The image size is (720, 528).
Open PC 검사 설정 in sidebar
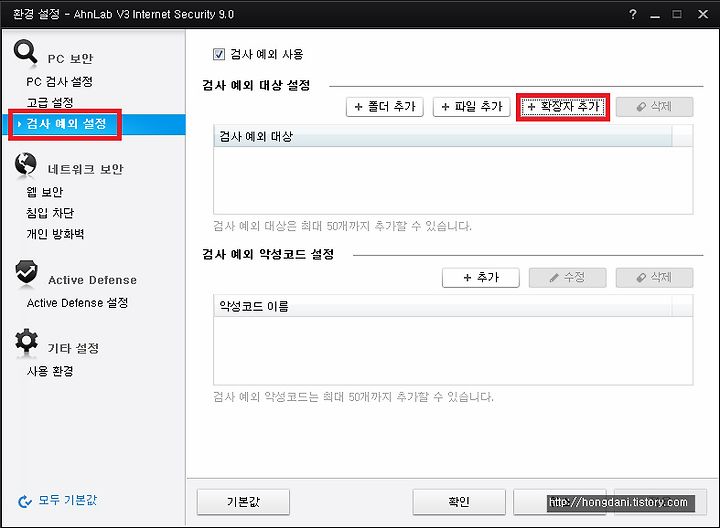point(60,82)
